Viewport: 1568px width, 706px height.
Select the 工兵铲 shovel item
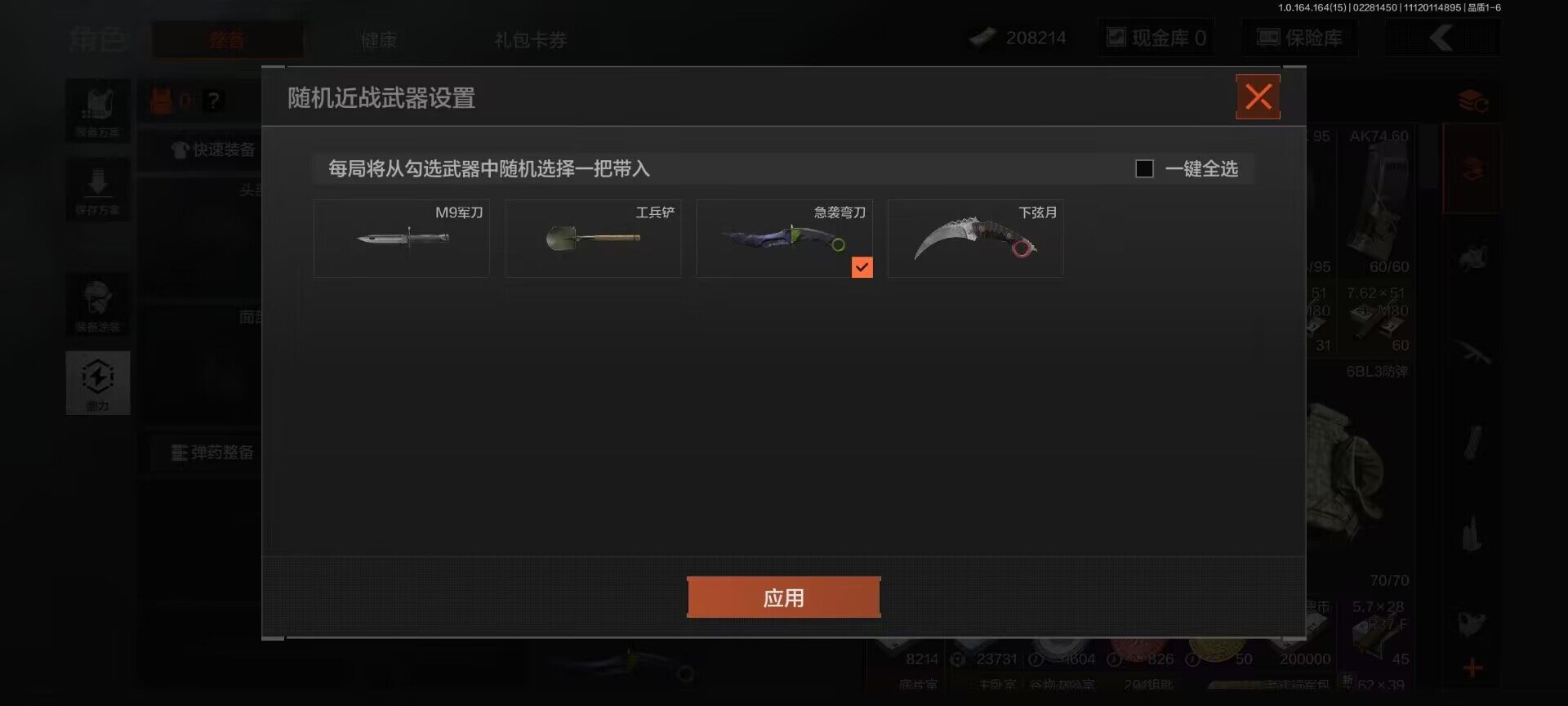point(593,239)
